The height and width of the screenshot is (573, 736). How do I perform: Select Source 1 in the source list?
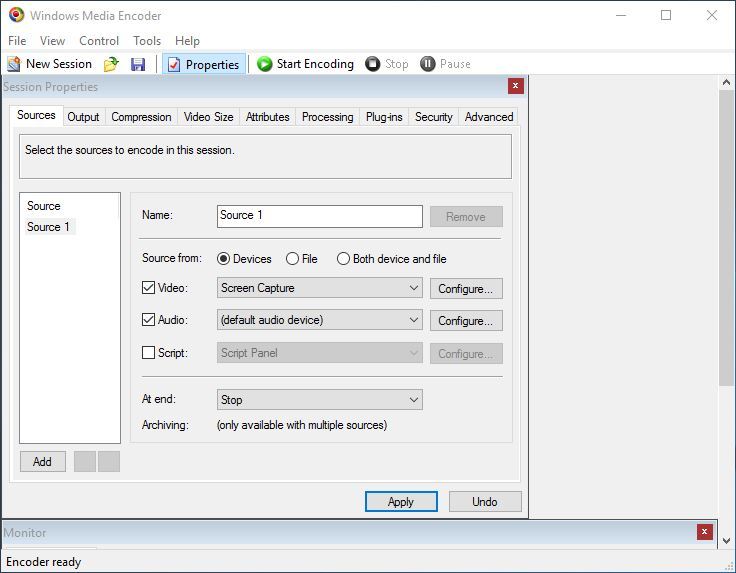(48, 227)
